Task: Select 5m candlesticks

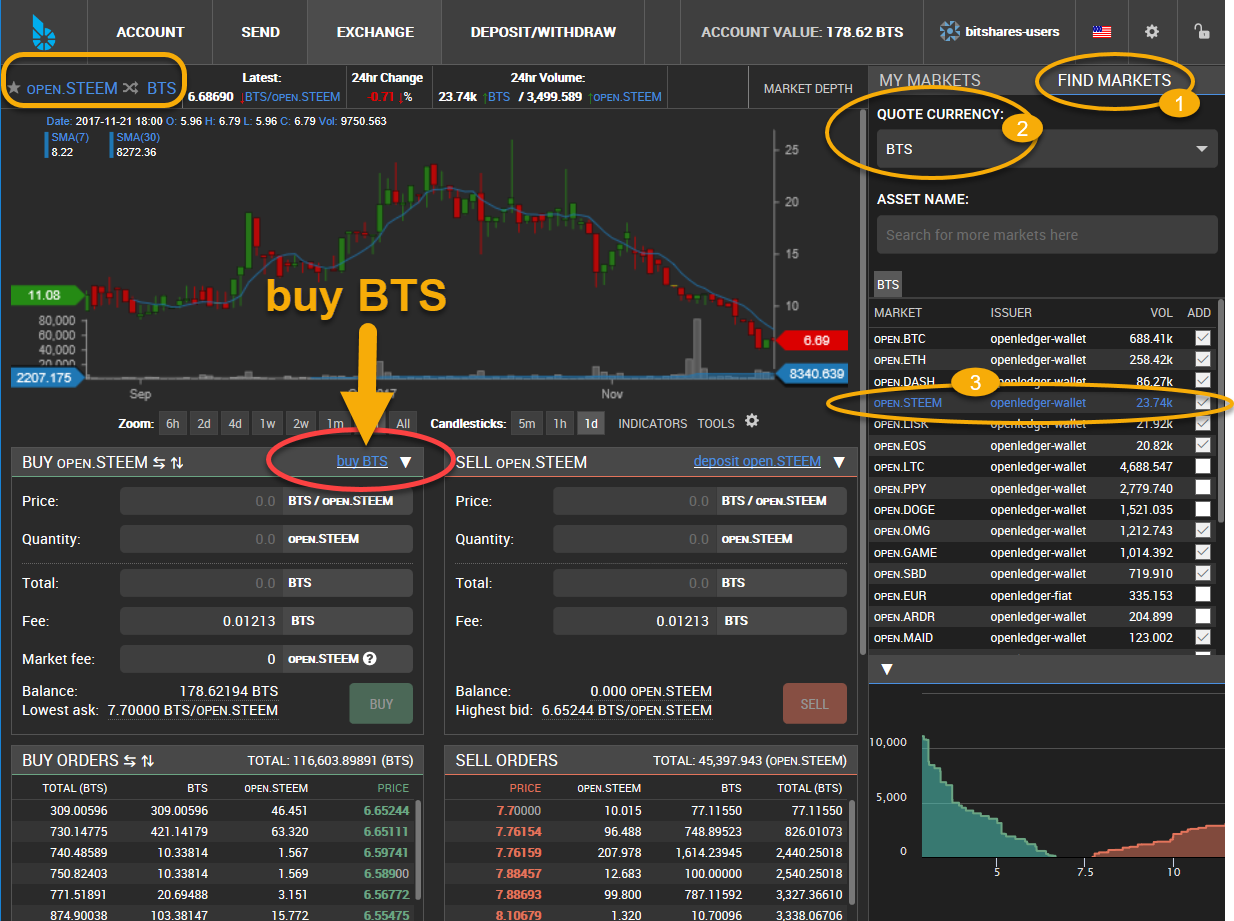Action: [526, 424]
